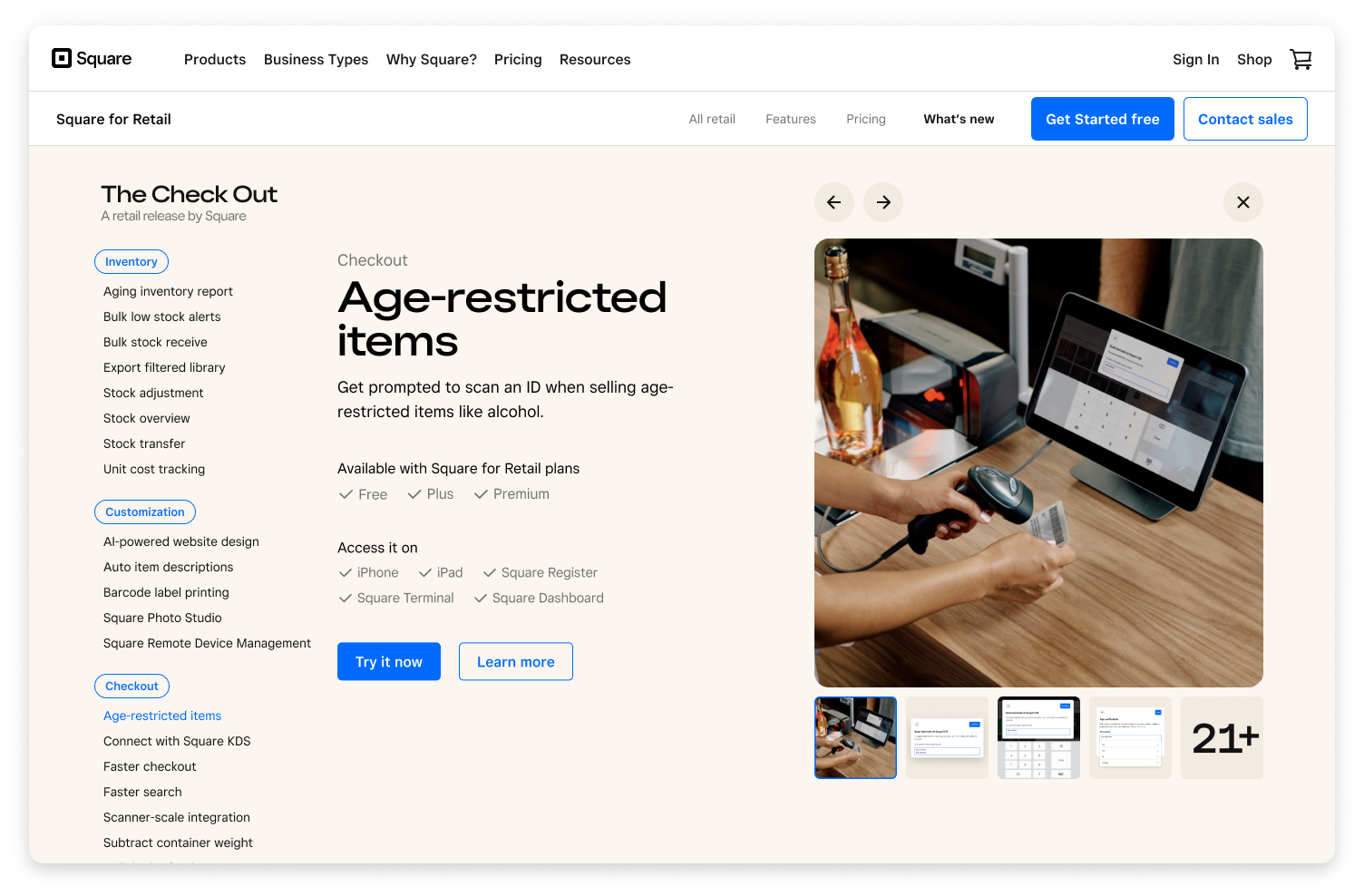The width and height of the screenshot is (1364, 896).
Task: Open Square Remote Device Management
Action: click(207, 643)
